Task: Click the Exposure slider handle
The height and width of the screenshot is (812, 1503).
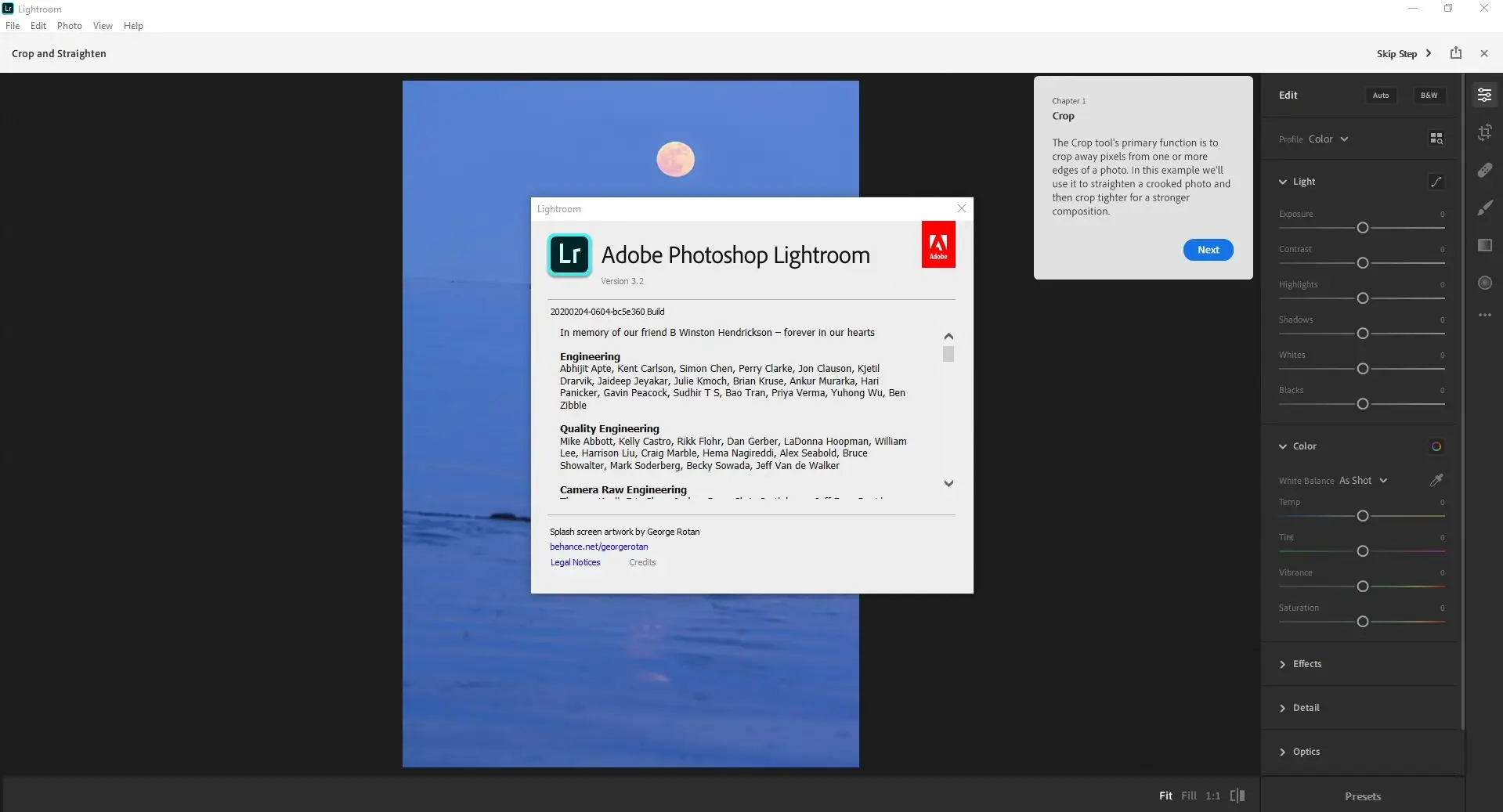Action: (x=1362, y=228)
